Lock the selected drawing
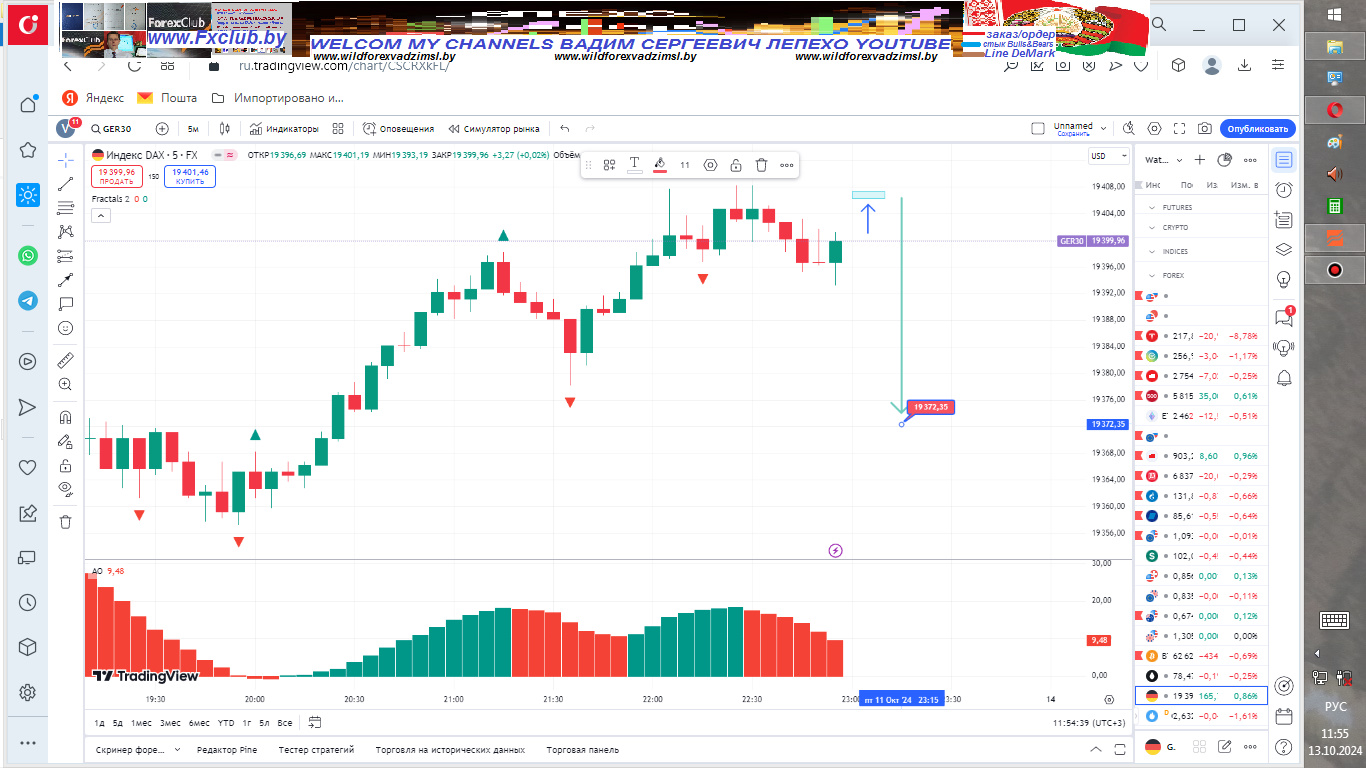Image resolution: width=1366 pixels, height=768 pixels. click(736, 165)
